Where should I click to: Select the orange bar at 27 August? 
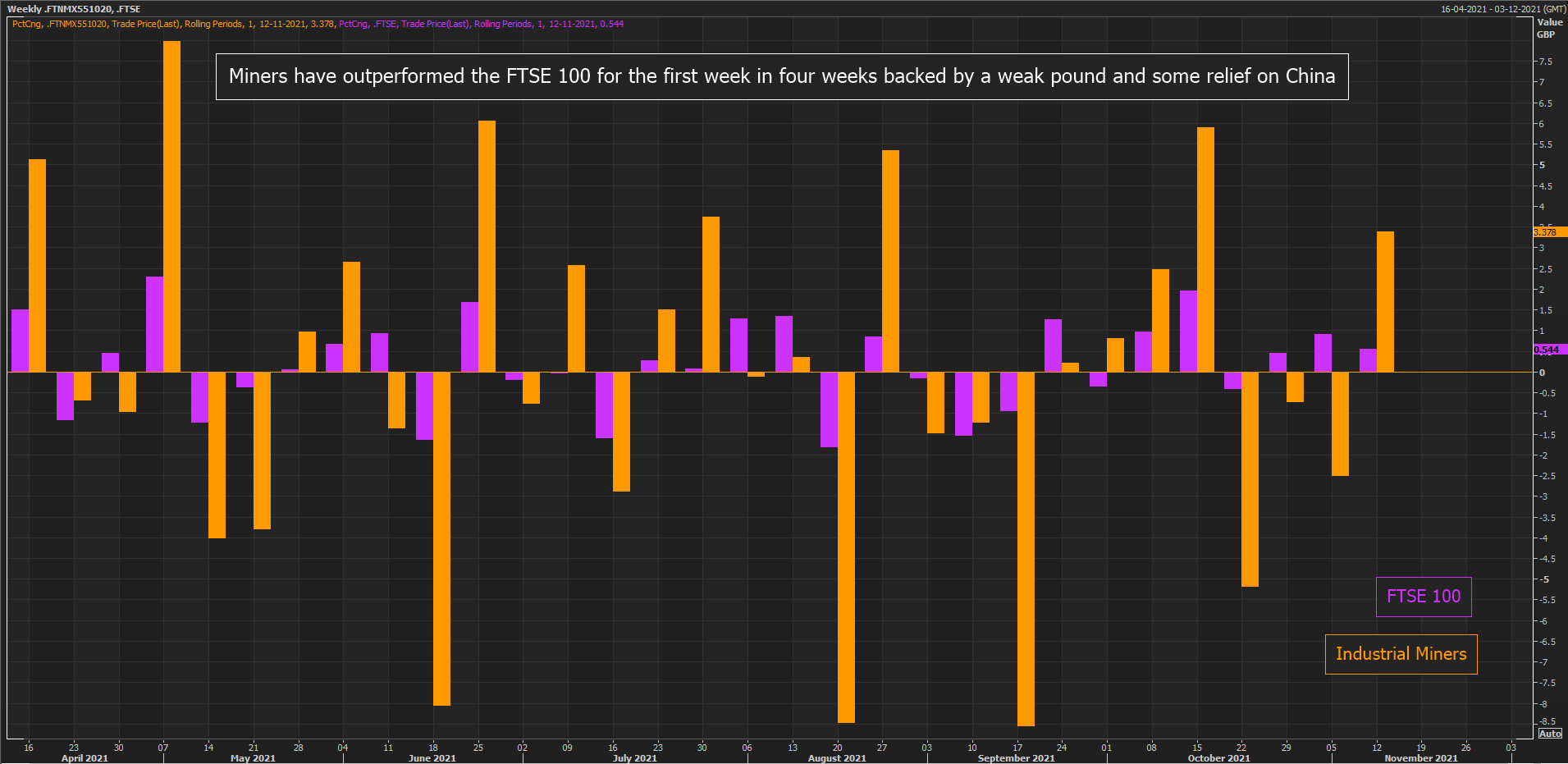890,261
